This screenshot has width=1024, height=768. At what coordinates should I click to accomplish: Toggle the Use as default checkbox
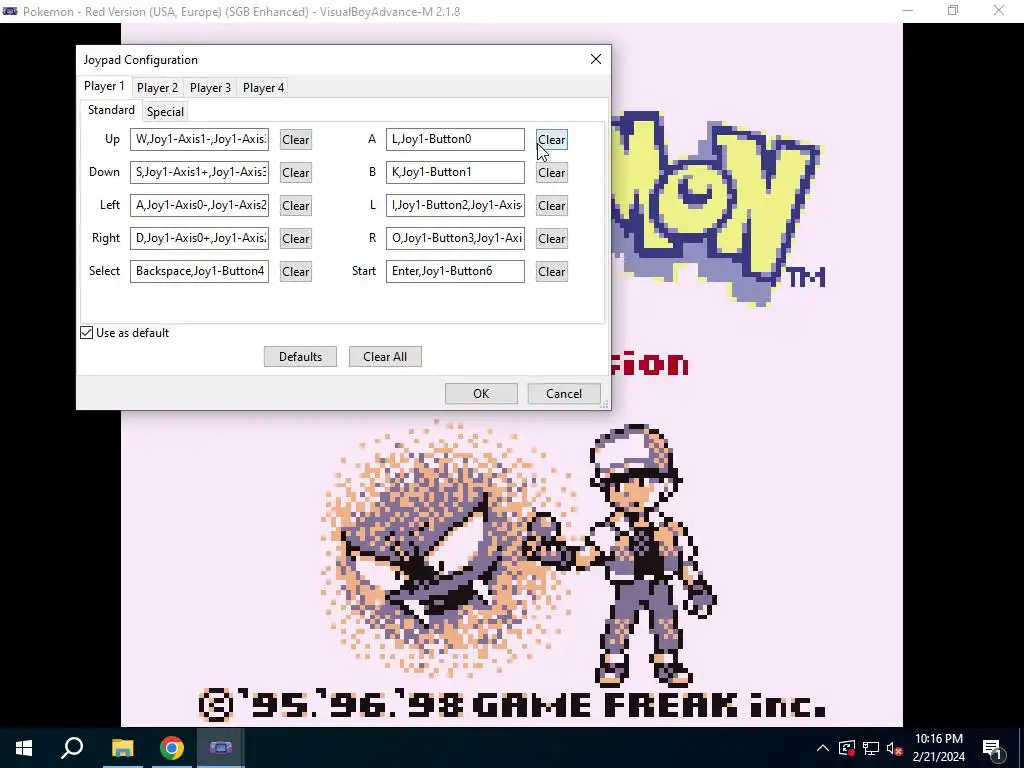(x=87, y=333)
